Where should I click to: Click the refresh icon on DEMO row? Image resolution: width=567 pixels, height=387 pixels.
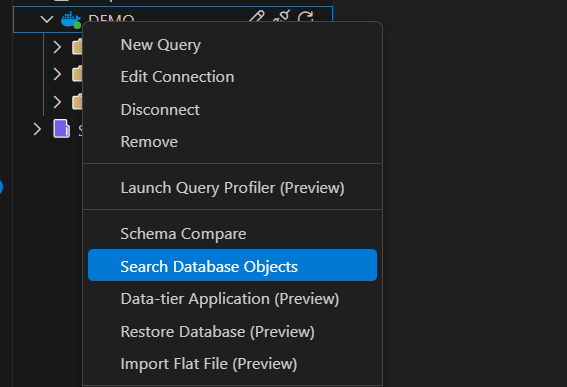(x=306, y=16)
